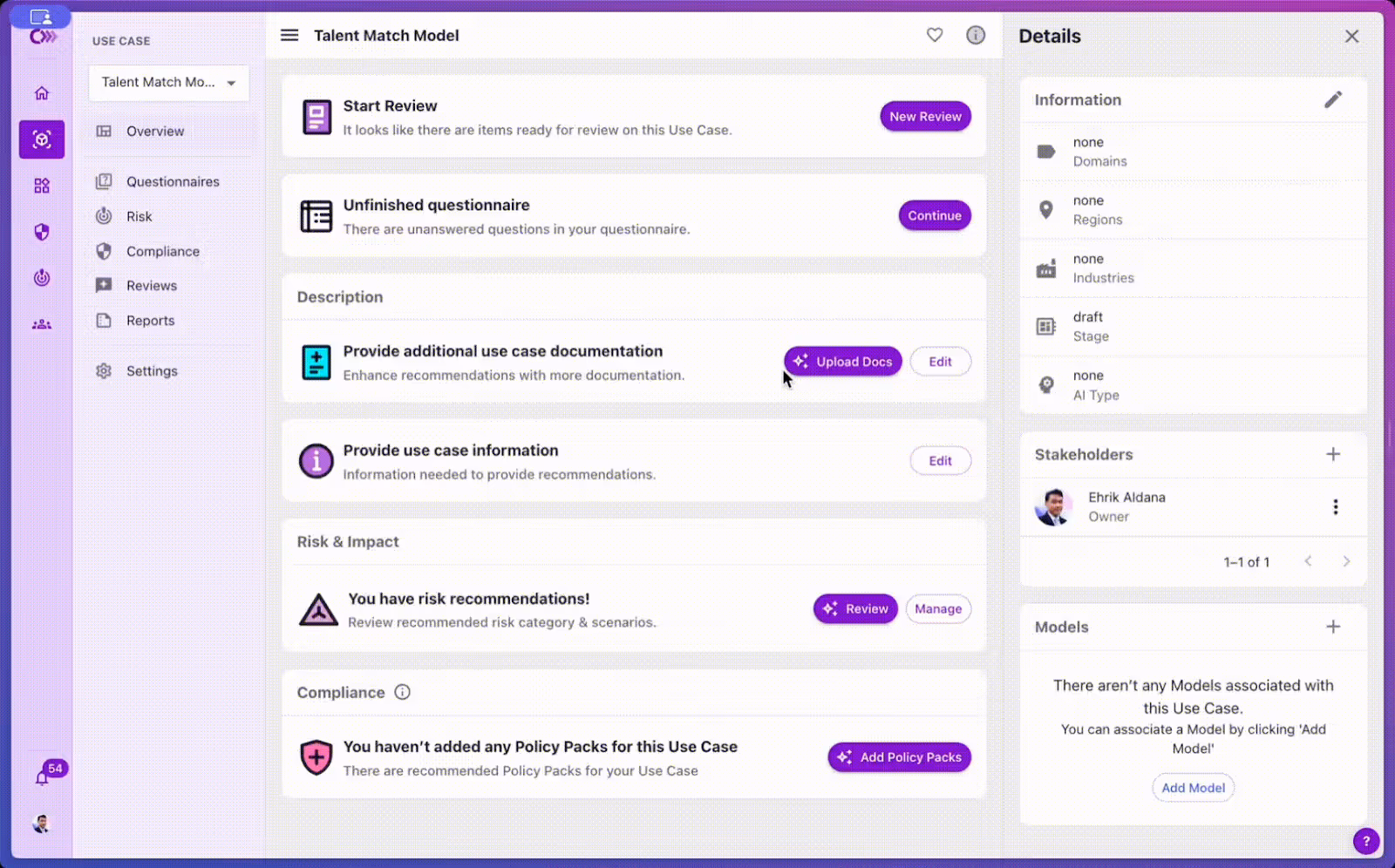Image resolution: width=1395 pixels, height=868 pixels.
Task: Go to next stakeholders page chevron
Action: point(1346,561)
